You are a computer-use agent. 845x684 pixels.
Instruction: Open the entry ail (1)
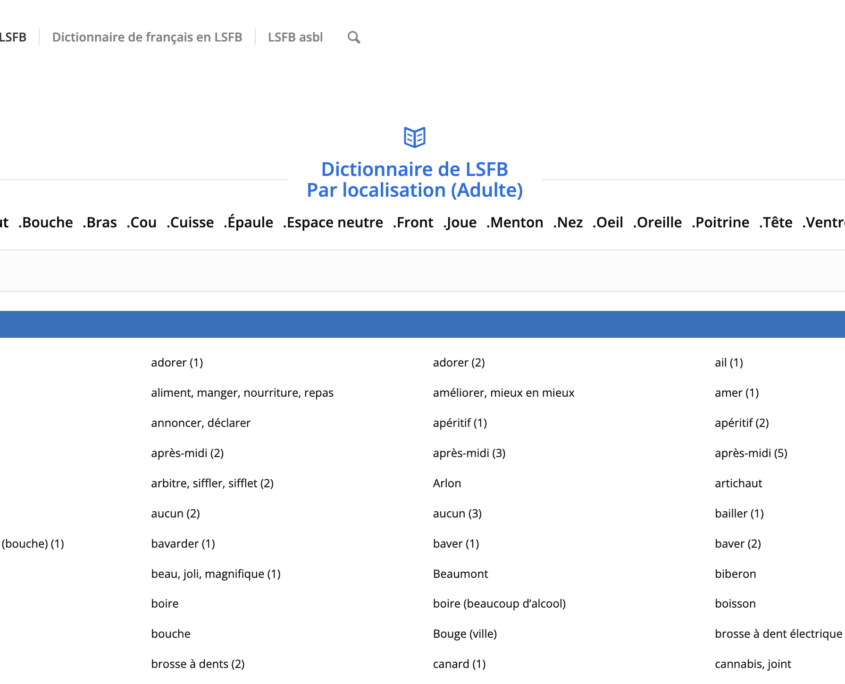(729, 362)
